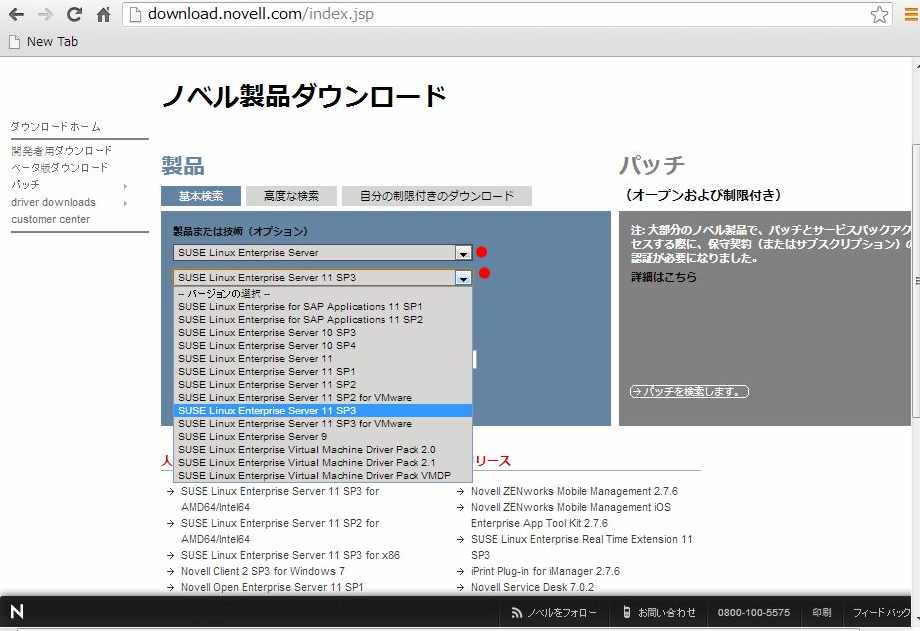The height and width of the screenshot is (631, 920).
Task: Click ノベルをフォロー RSS feed in footer
Action: click(x=554, y=613)
